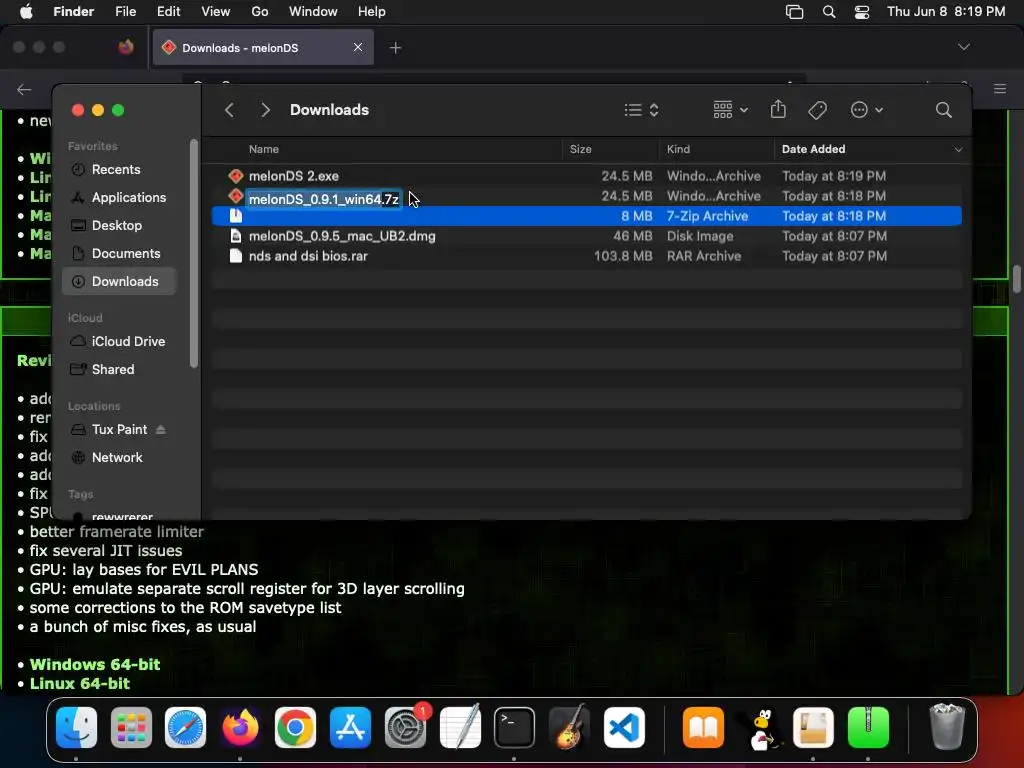
Task: Open Terminal from the Dock
Action: pyautogui.click(x=515, y=727)
